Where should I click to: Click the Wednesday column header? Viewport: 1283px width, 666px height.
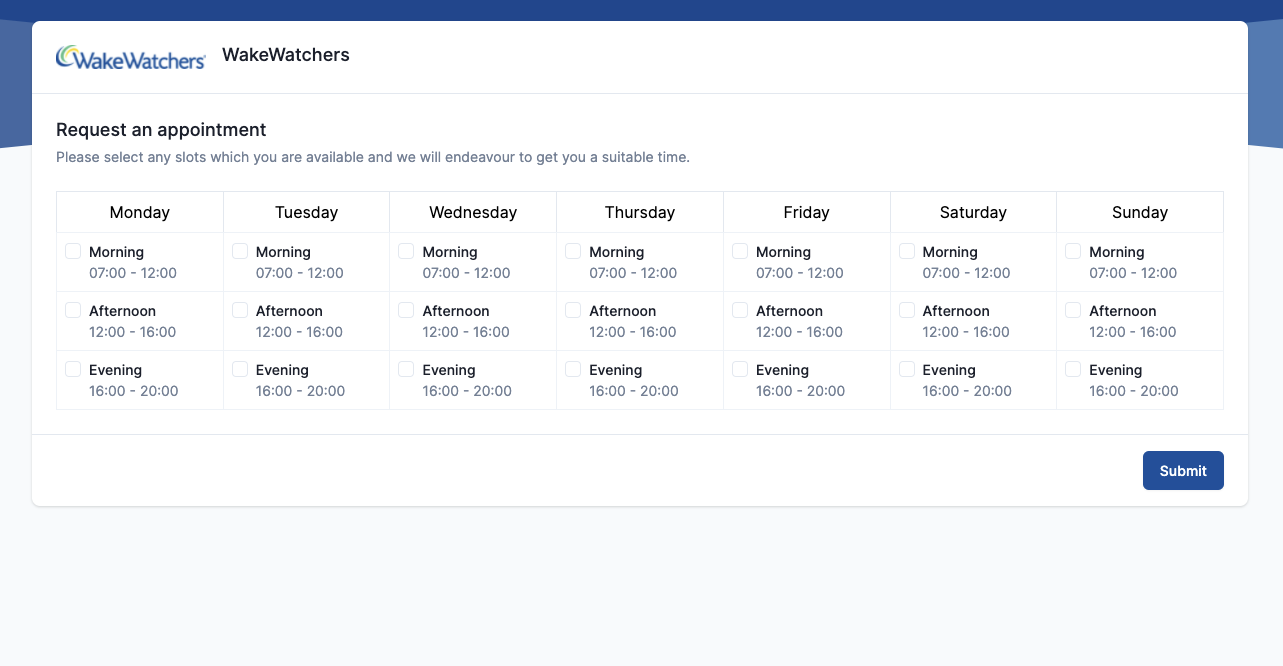point(473,212)
